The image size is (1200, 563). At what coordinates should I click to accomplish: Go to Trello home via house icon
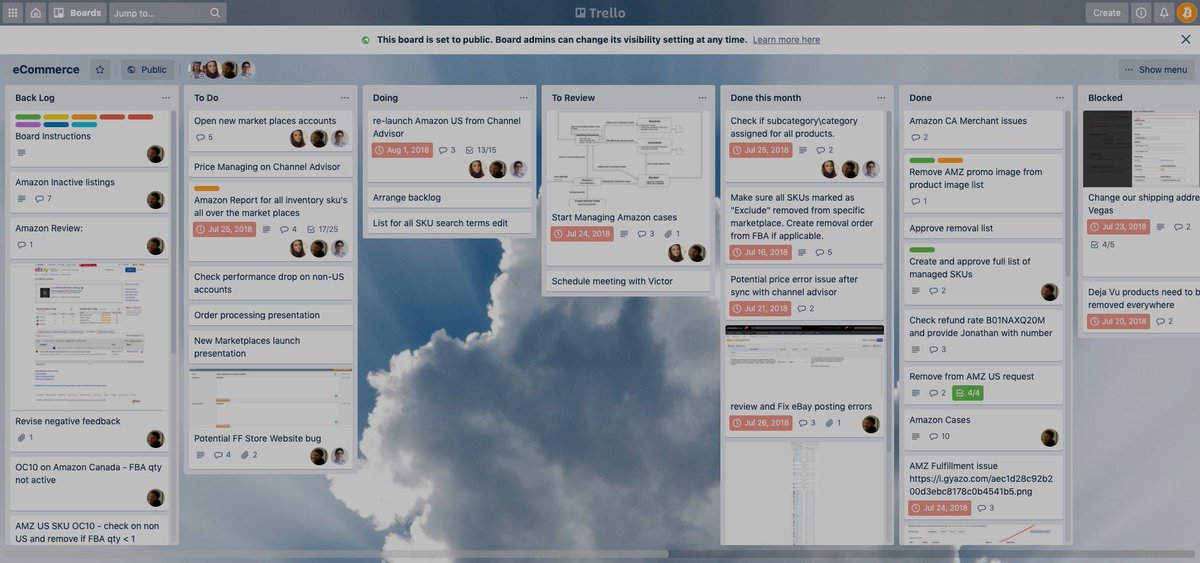tap(36, 13)
